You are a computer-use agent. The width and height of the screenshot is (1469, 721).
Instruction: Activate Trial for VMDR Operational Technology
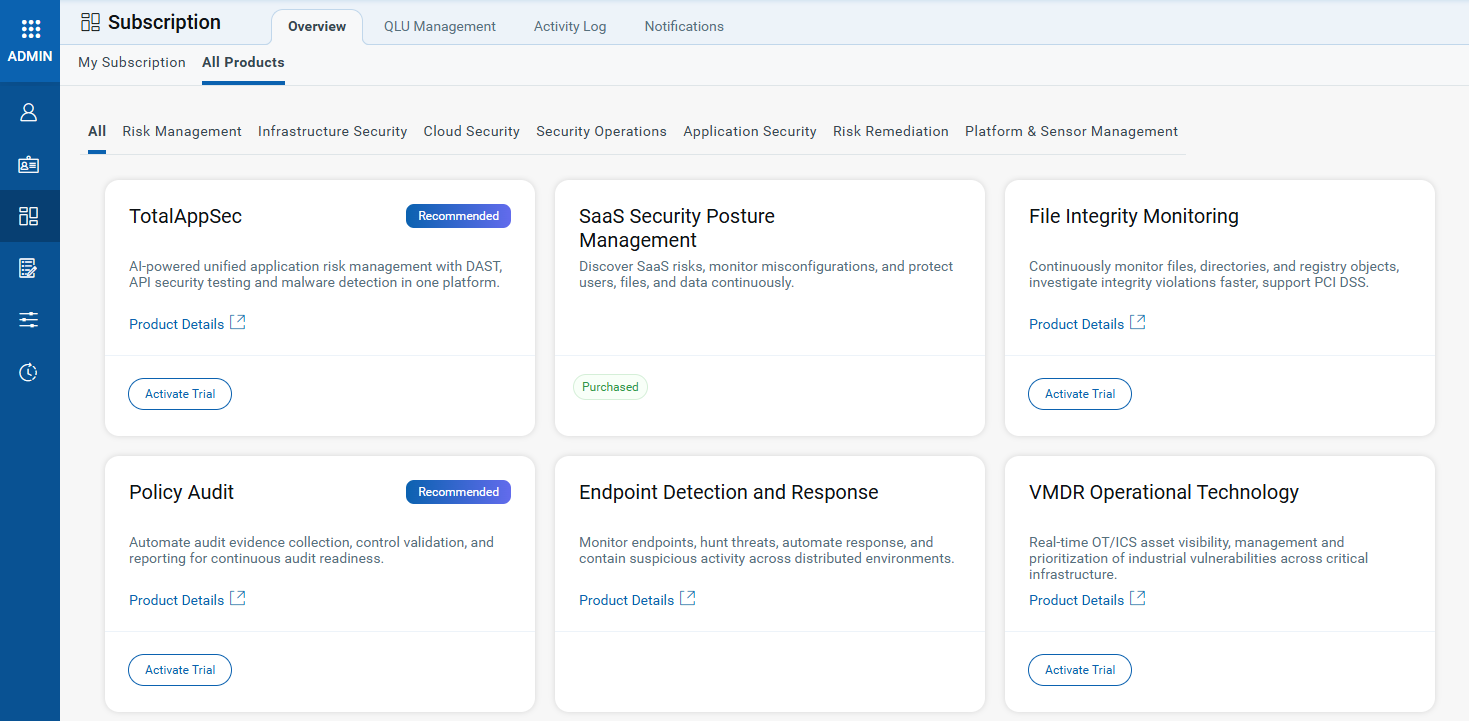tap(1080, 670)
